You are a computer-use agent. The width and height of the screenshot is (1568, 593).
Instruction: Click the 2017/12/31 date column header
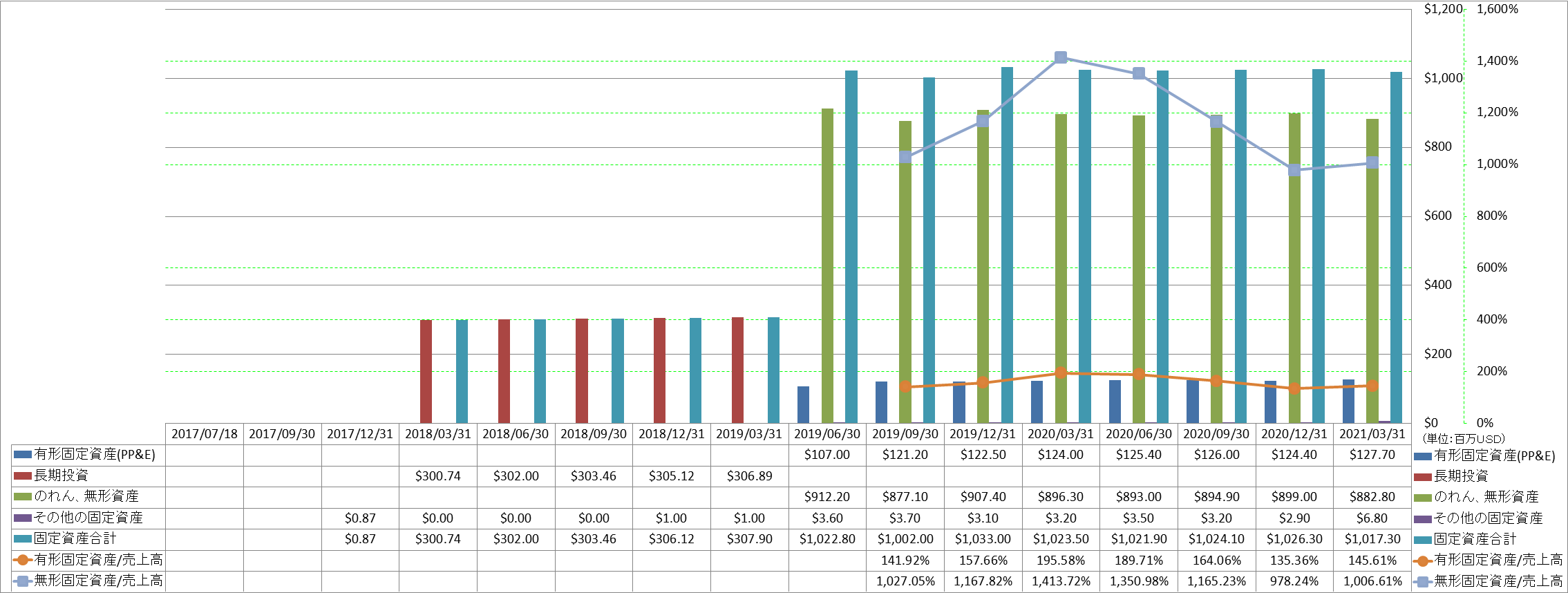click(360, 434)
